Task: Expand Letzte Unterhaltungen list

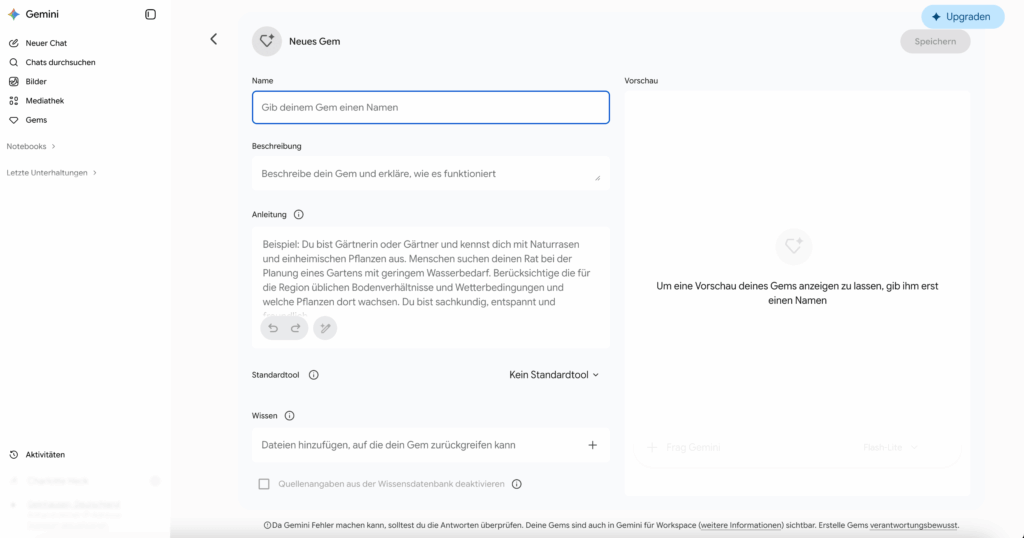Action: pos(52,173)
